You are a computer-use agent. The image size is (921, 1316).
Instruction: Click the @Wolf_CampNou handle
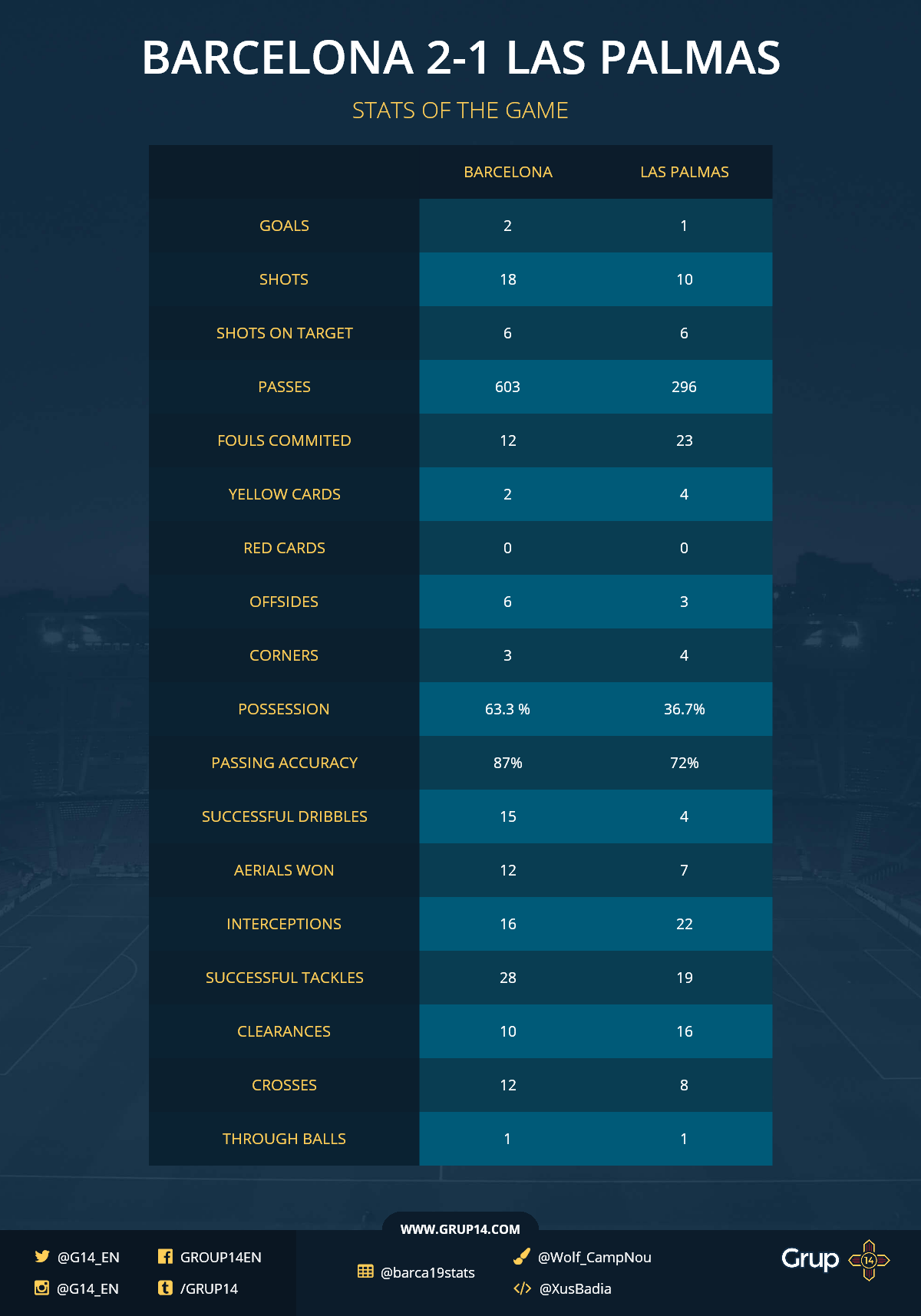(x=595, y=1257)
